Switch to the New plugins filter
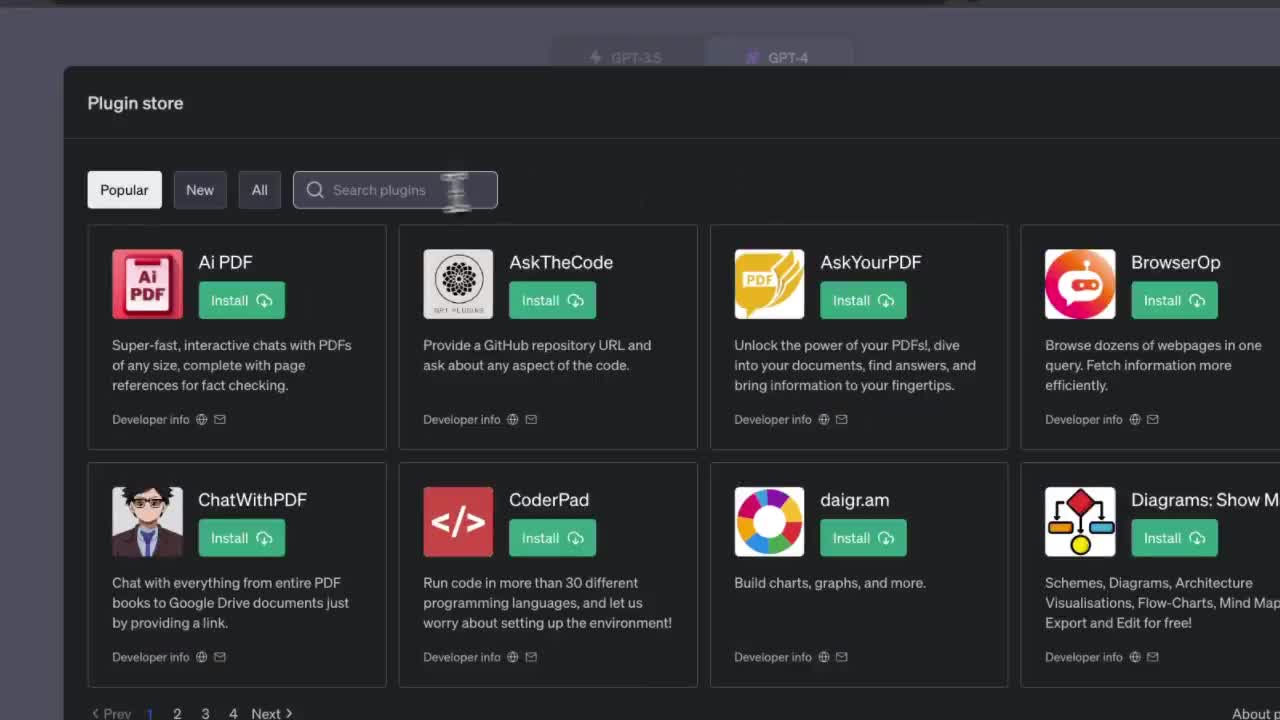The image size is (1280, 720). click(x=200, y=189)
